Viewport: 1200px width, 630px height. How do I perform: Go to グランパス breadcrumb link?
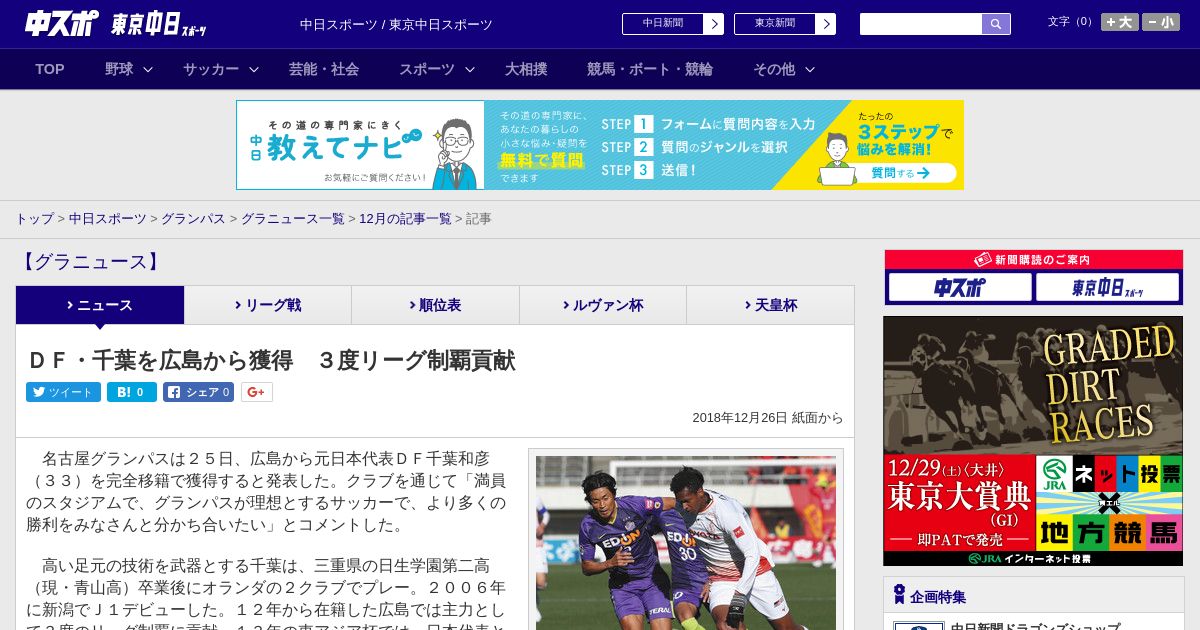tap(193, 219)
